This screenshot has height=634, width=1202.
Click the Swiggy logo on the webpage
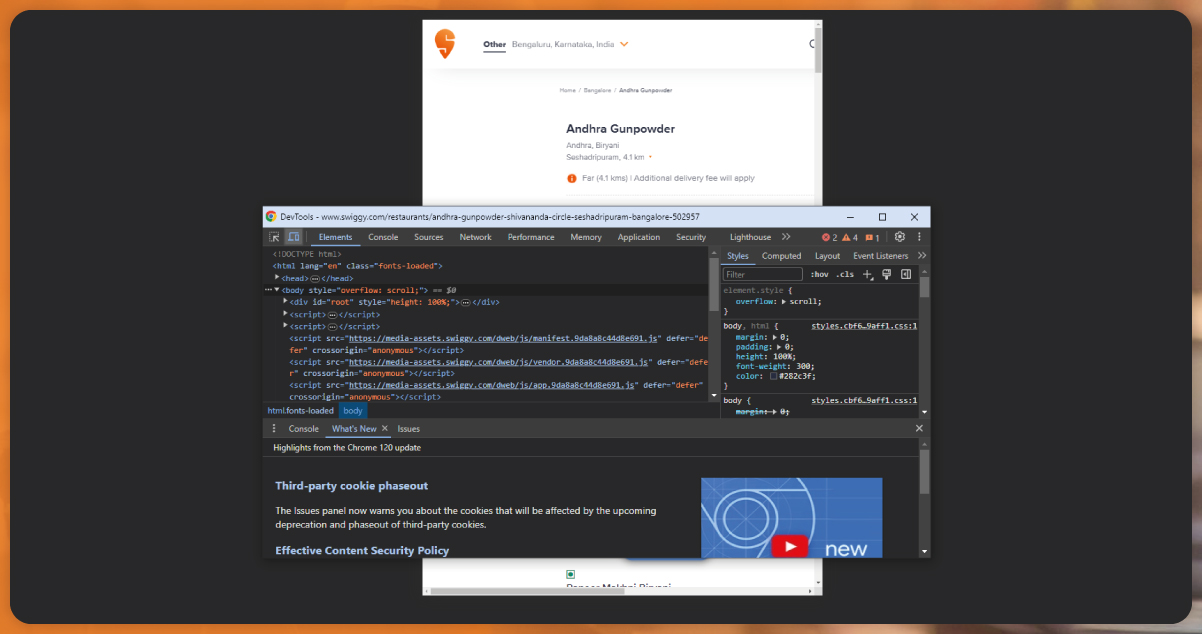pyautogui.click(x=444, y=45)
